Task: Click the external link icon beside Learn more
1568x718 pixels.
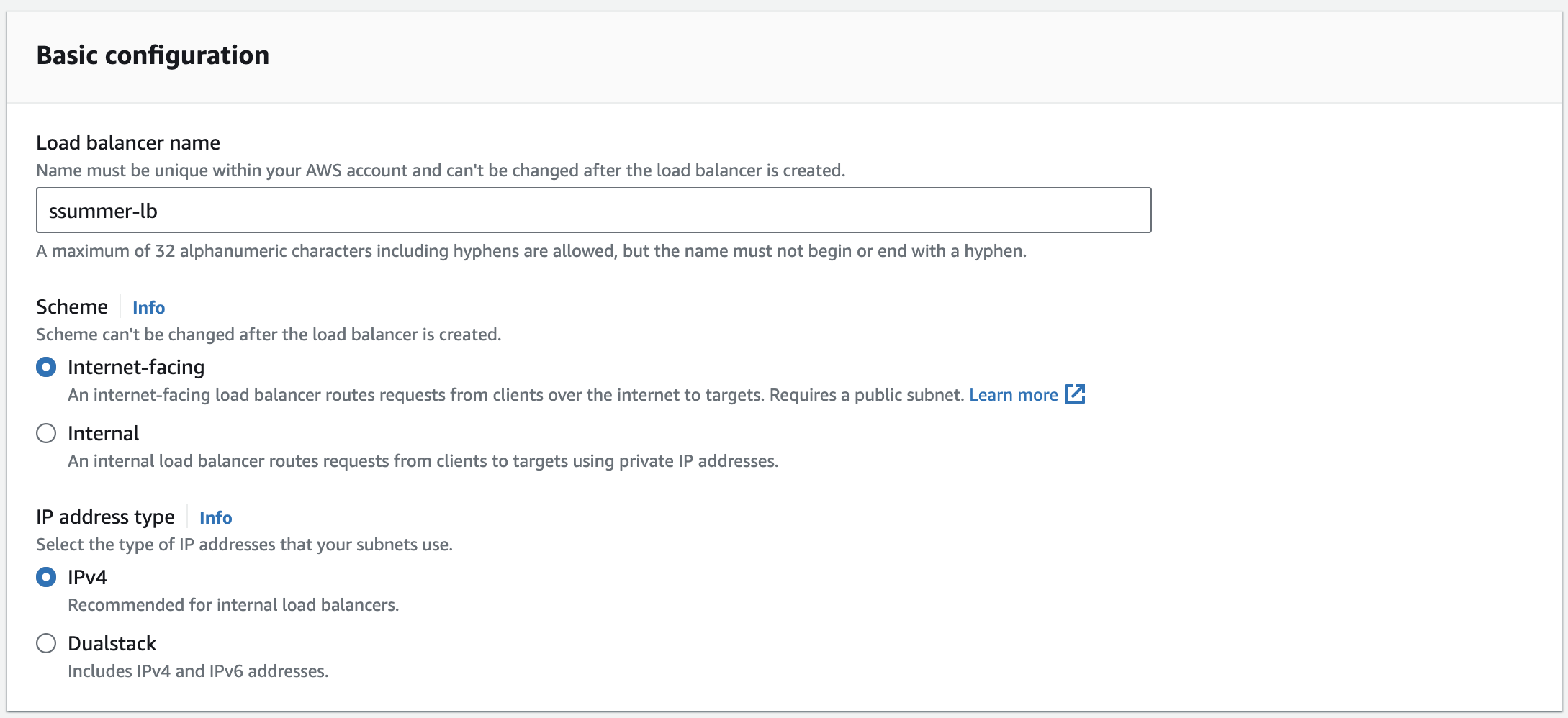Action: point(1075,394)
